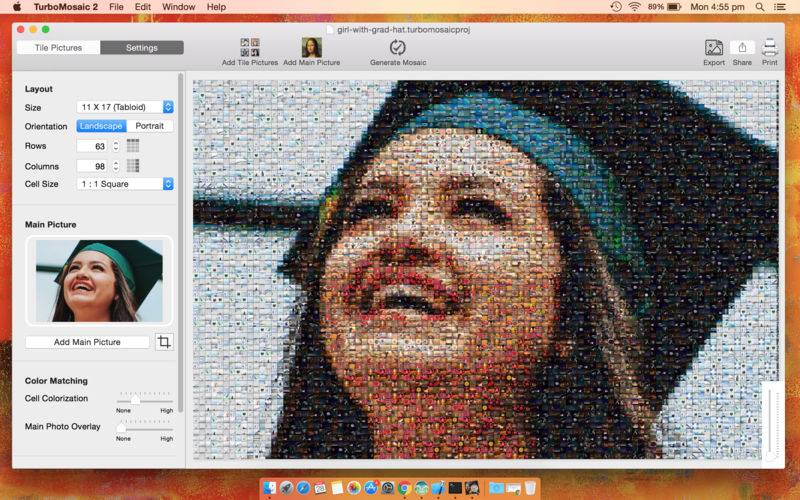Click the Add Main Picture Mona Lisa icon
Viewport: 800px width, 500px height.
311,47
